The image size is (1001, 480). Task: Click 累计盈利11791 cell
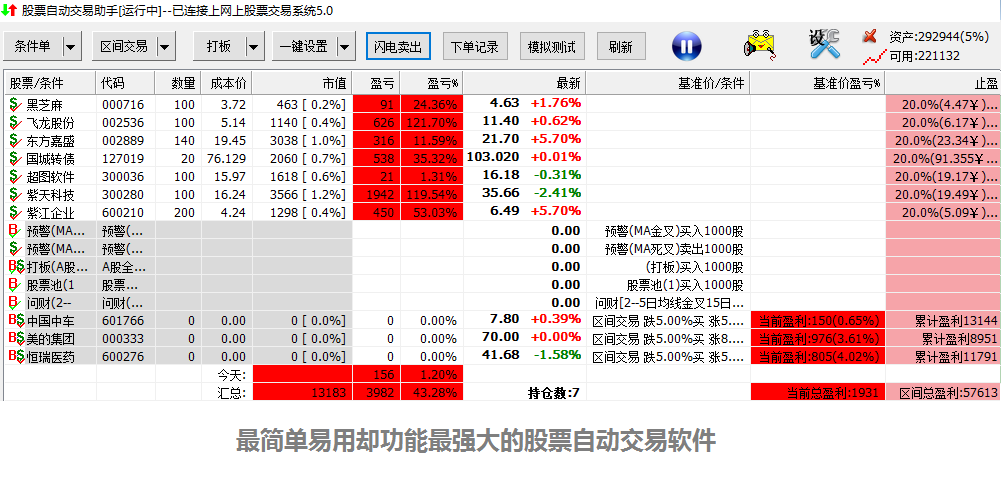click(943, 356)
